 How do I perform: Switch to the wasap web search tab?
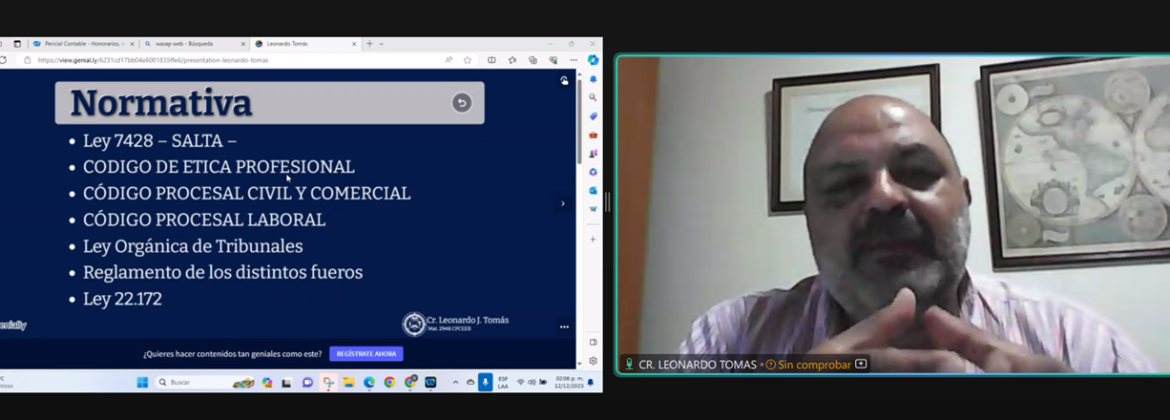point(192,44)
